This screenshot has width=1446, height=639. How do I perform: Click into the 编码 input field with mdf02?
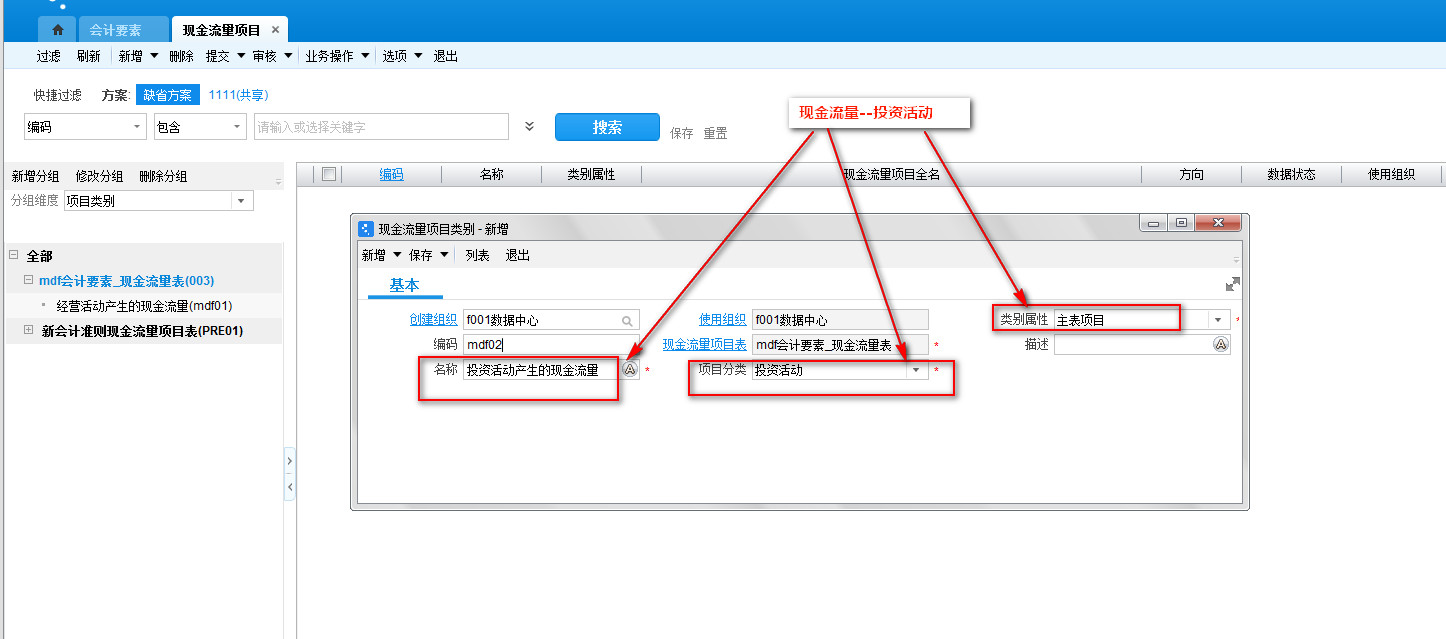(x=550, y=345)
